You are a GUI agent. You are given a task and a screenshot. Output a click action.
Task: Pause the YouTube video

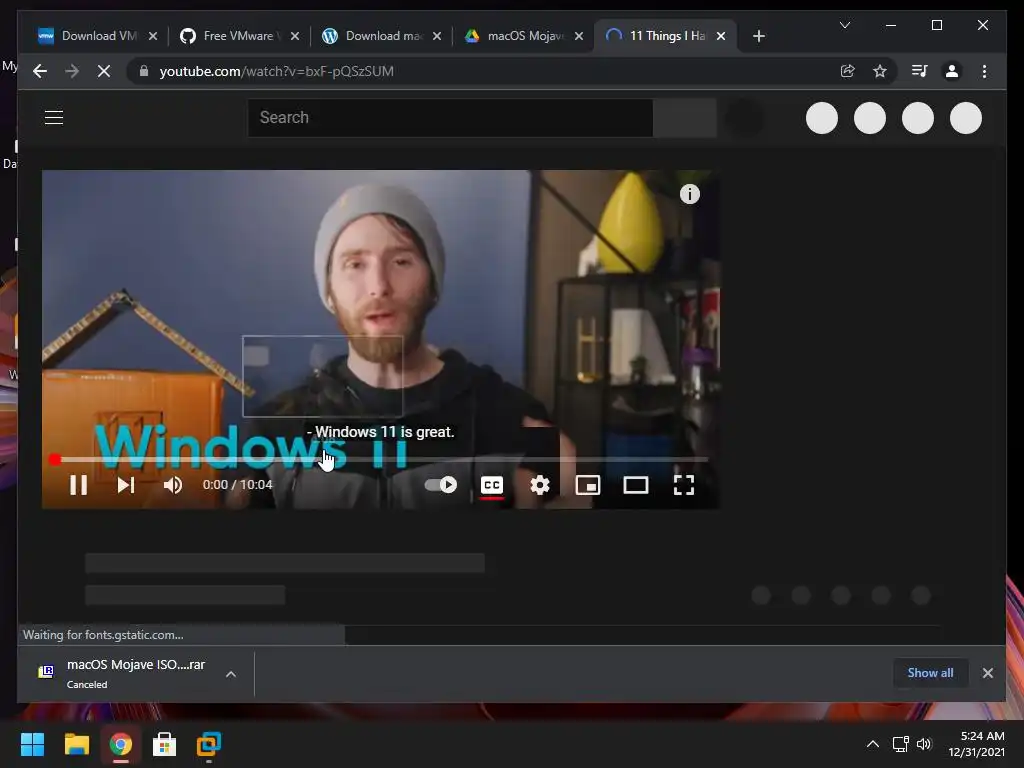click(78, 485)
